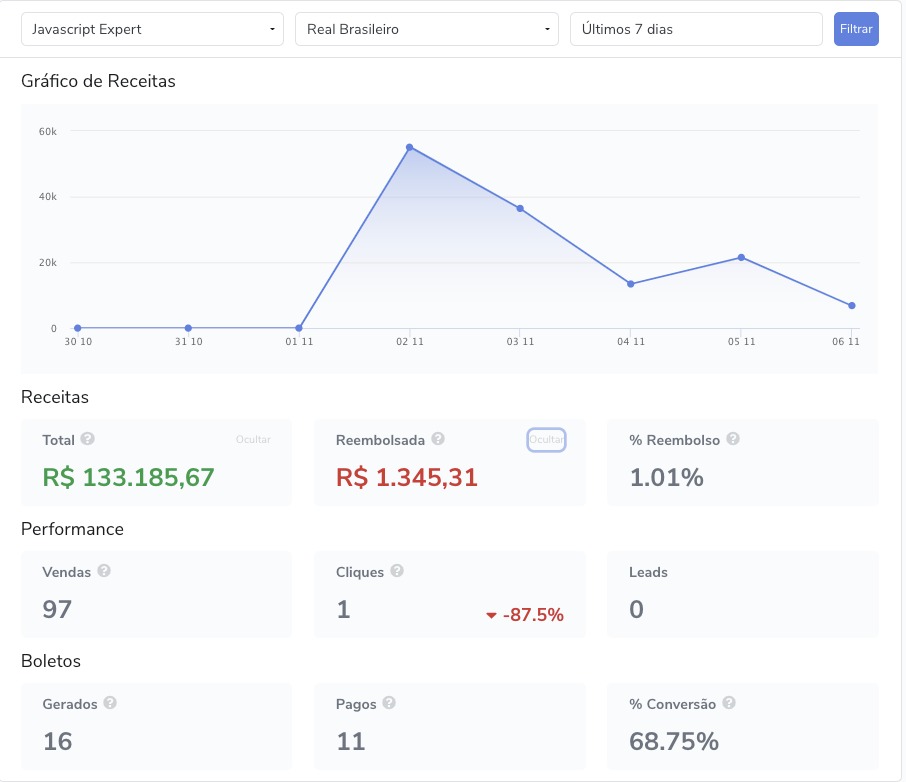Open the Gerados info icon
Screen dimensions: 906x782
[110, 702]
